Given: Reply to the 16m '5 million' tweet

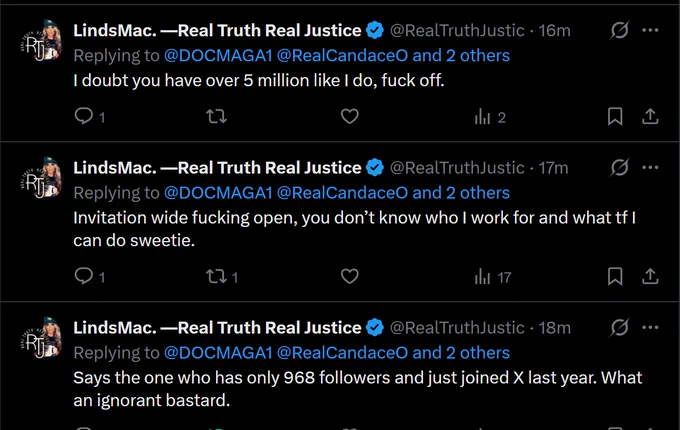Looking at the screenshot, I should tap(83, 116).
